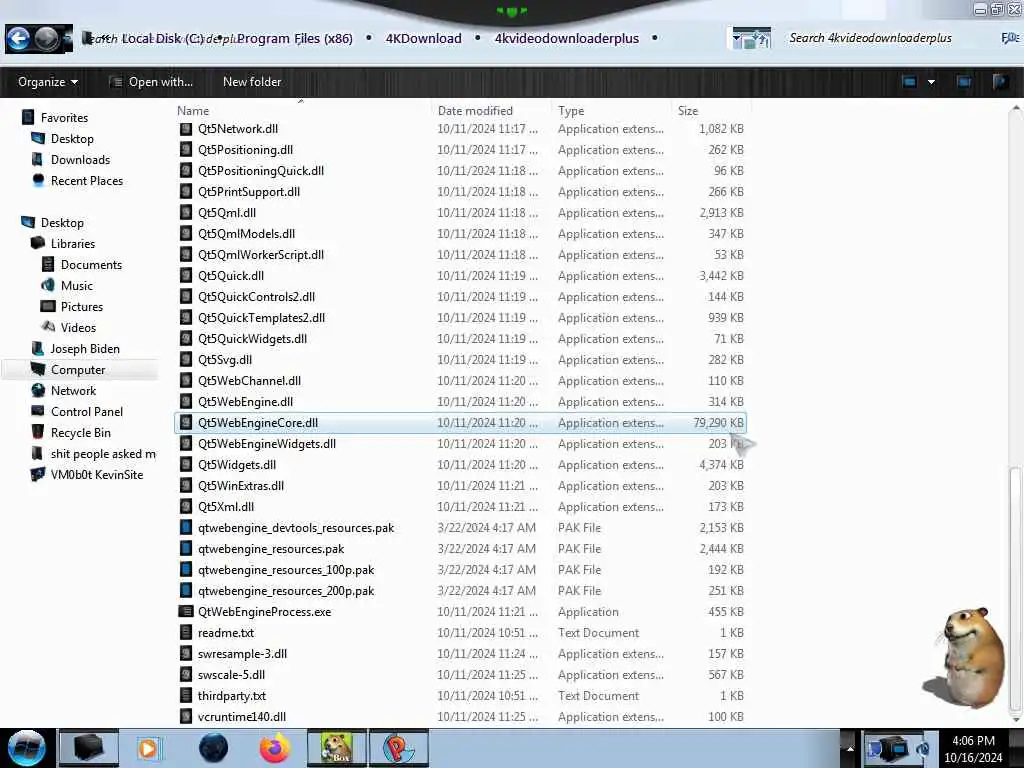Select Qt5Network.dll file icon

(x=186, y=129)
